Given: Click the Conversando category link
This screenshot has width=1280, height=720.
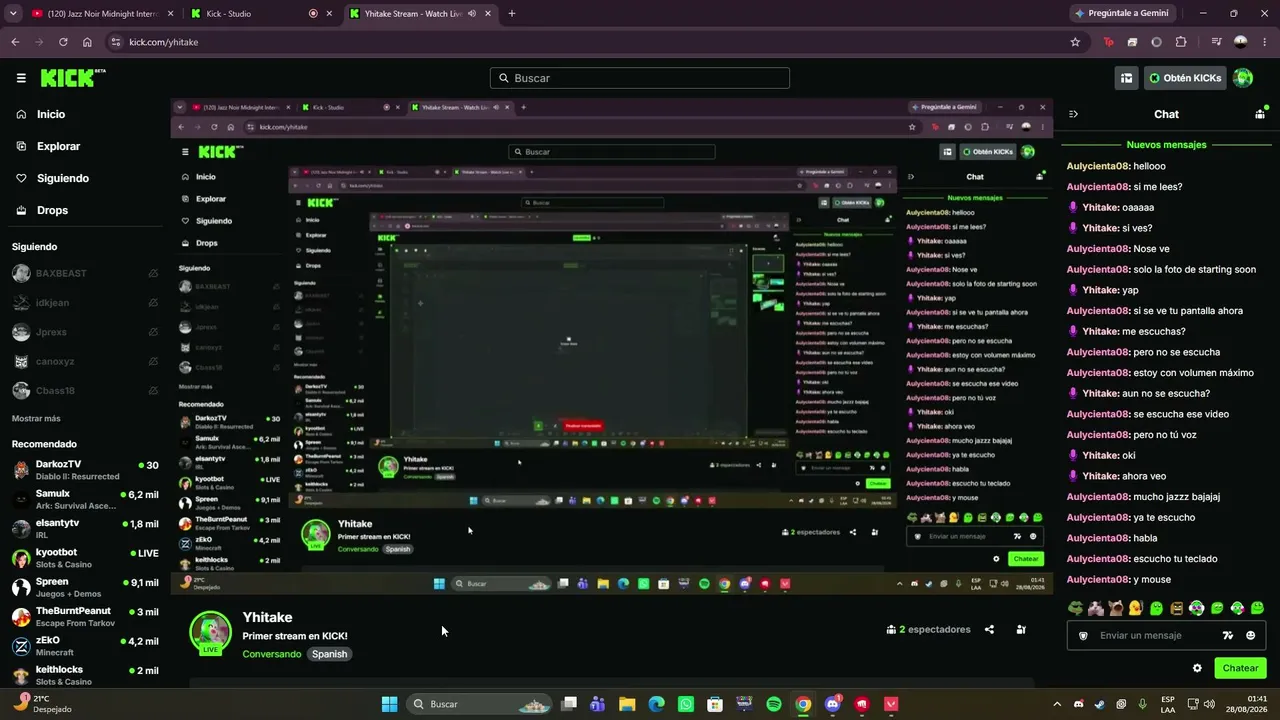Looking at the screenshot, I should pos(272,654).
